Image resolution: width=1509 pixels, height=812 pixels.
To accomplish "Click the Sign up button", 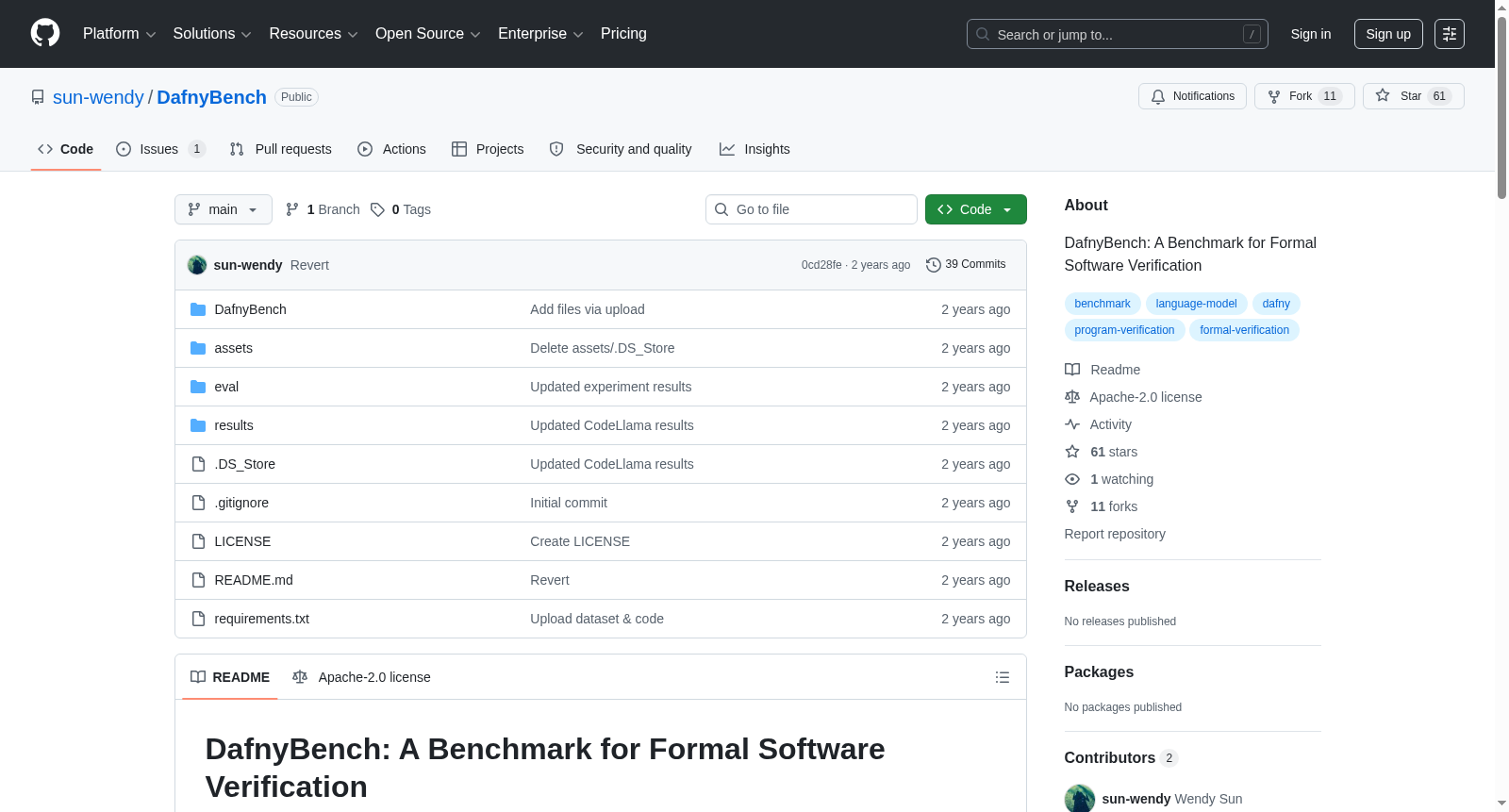I will tap(1388, 34).
